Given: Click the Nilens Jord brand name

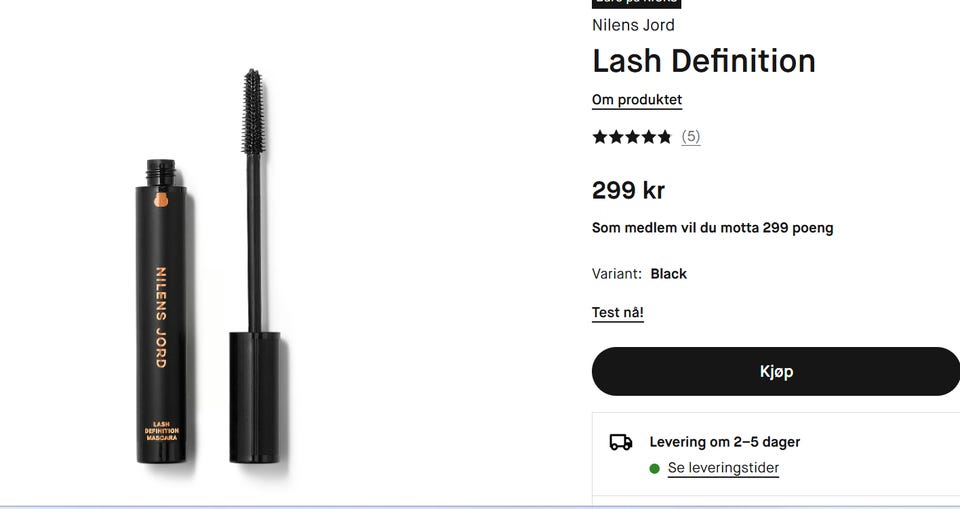Looking at the screenshot, I should 633,25.
